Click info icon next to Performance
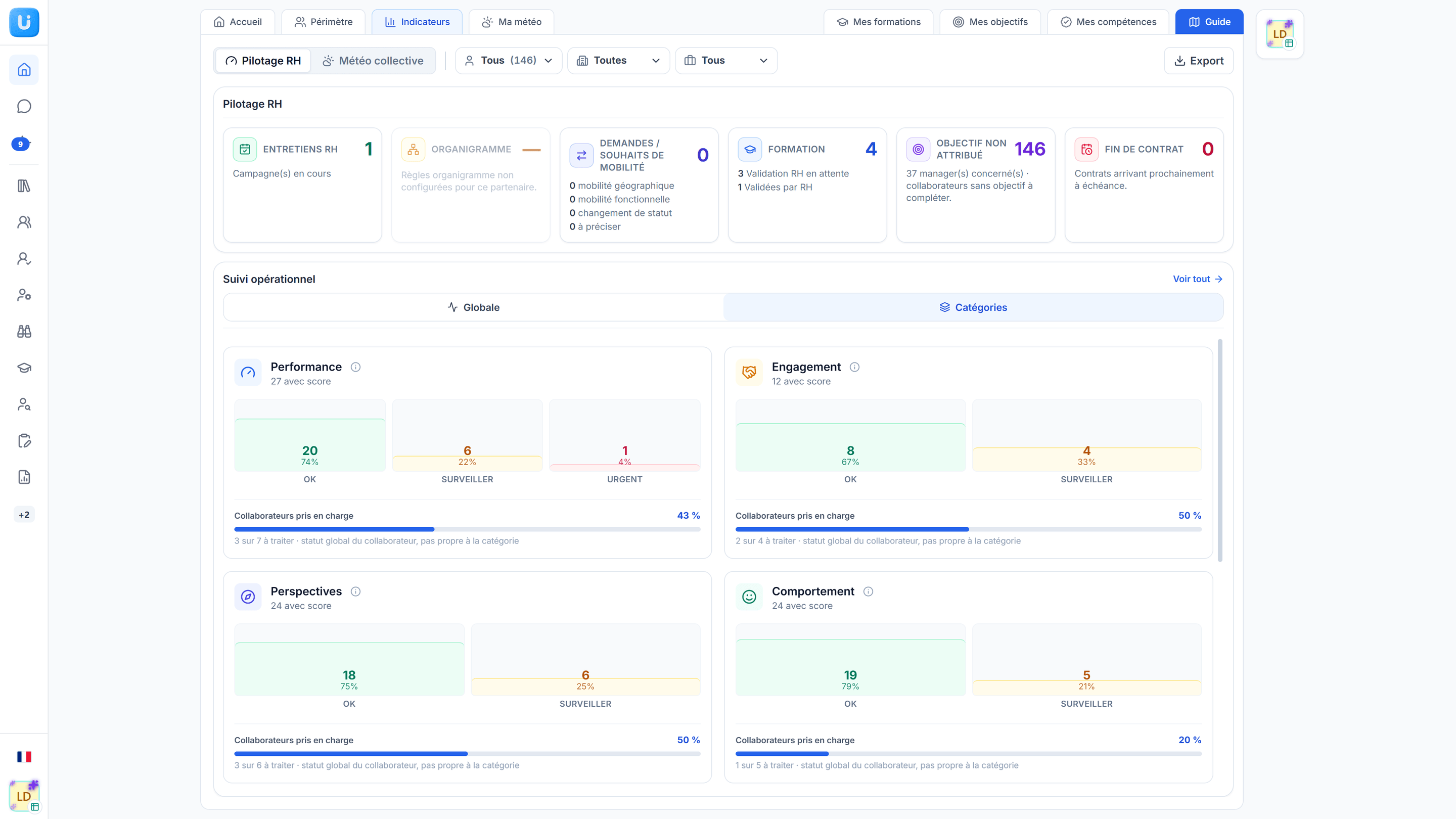 point(355,367)
